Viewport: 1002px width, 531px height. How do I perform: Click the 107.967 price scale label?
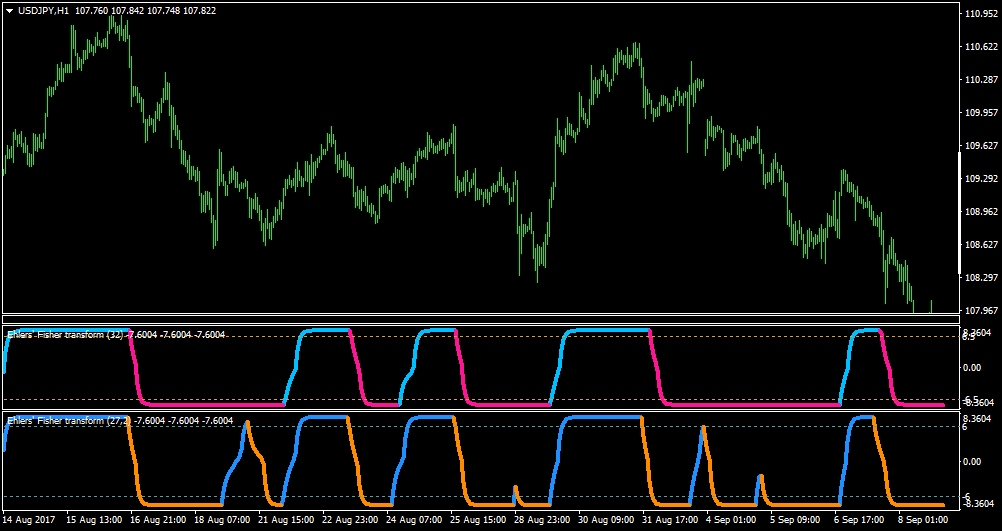tap(982, 311)
